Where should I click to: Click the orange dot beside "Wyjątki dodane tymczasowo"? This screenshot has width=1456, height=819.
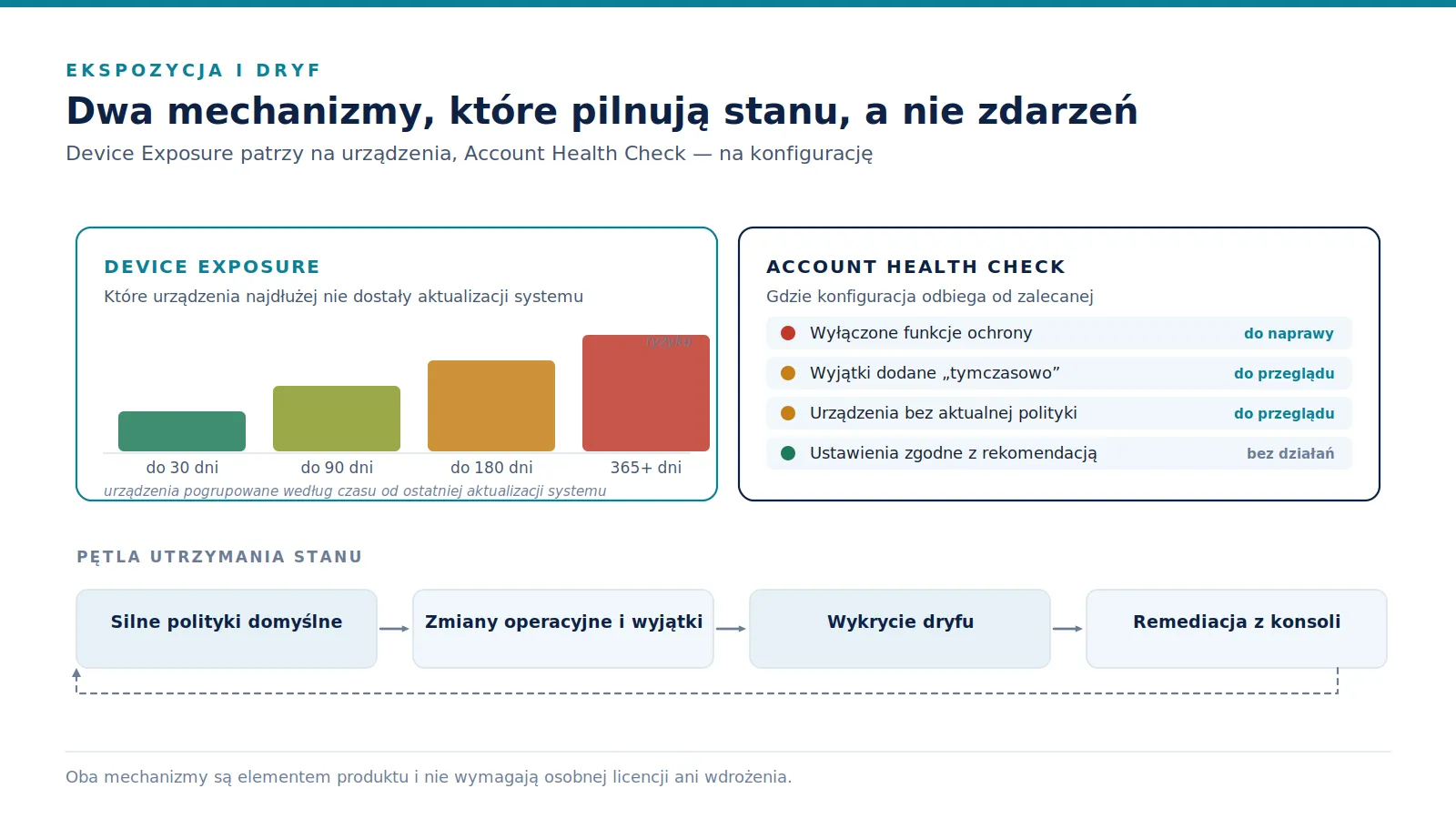788,373
